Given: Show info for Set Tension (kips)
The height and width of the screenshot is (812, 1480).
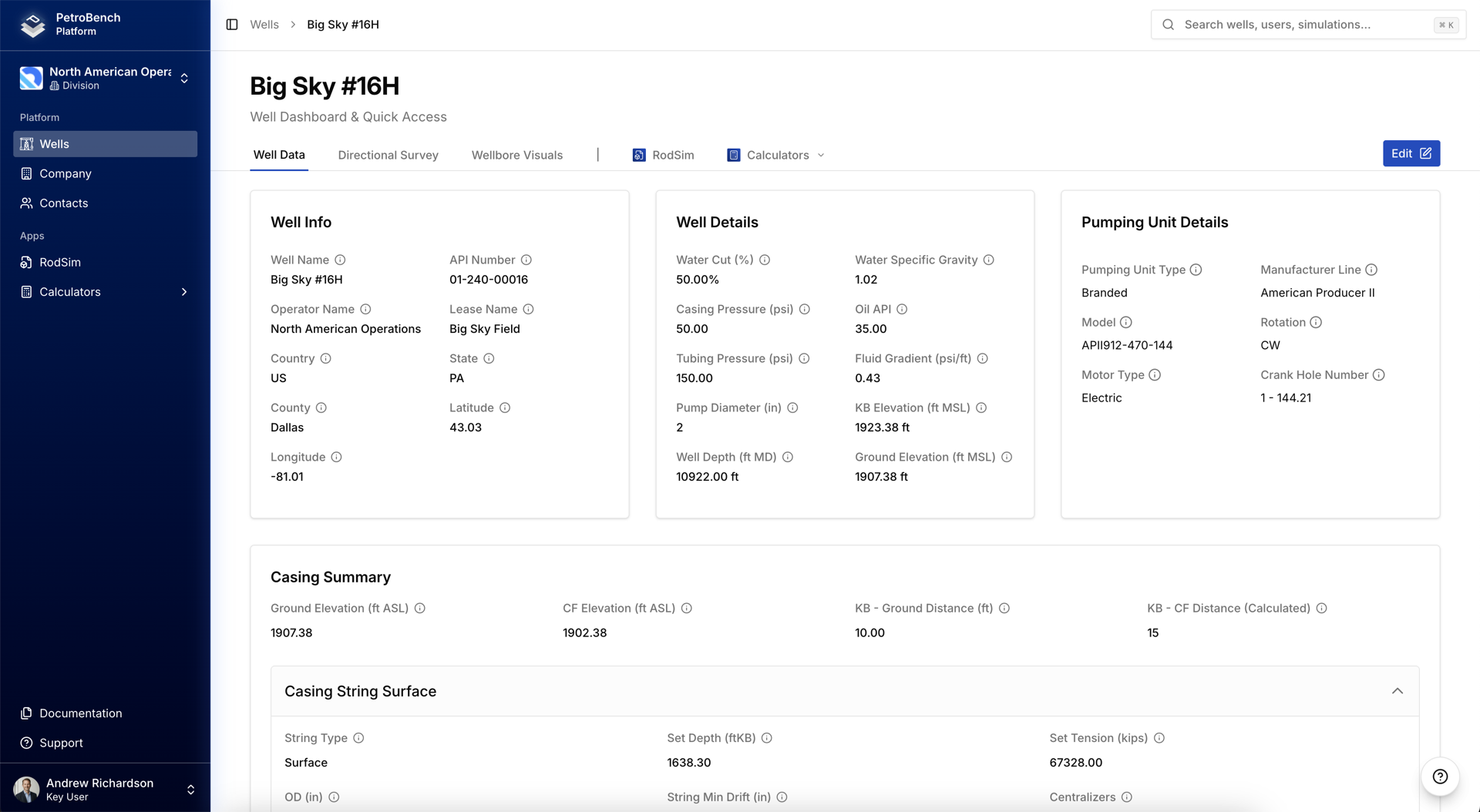Looking at the screenshot, I should [x=1159, y=738].
